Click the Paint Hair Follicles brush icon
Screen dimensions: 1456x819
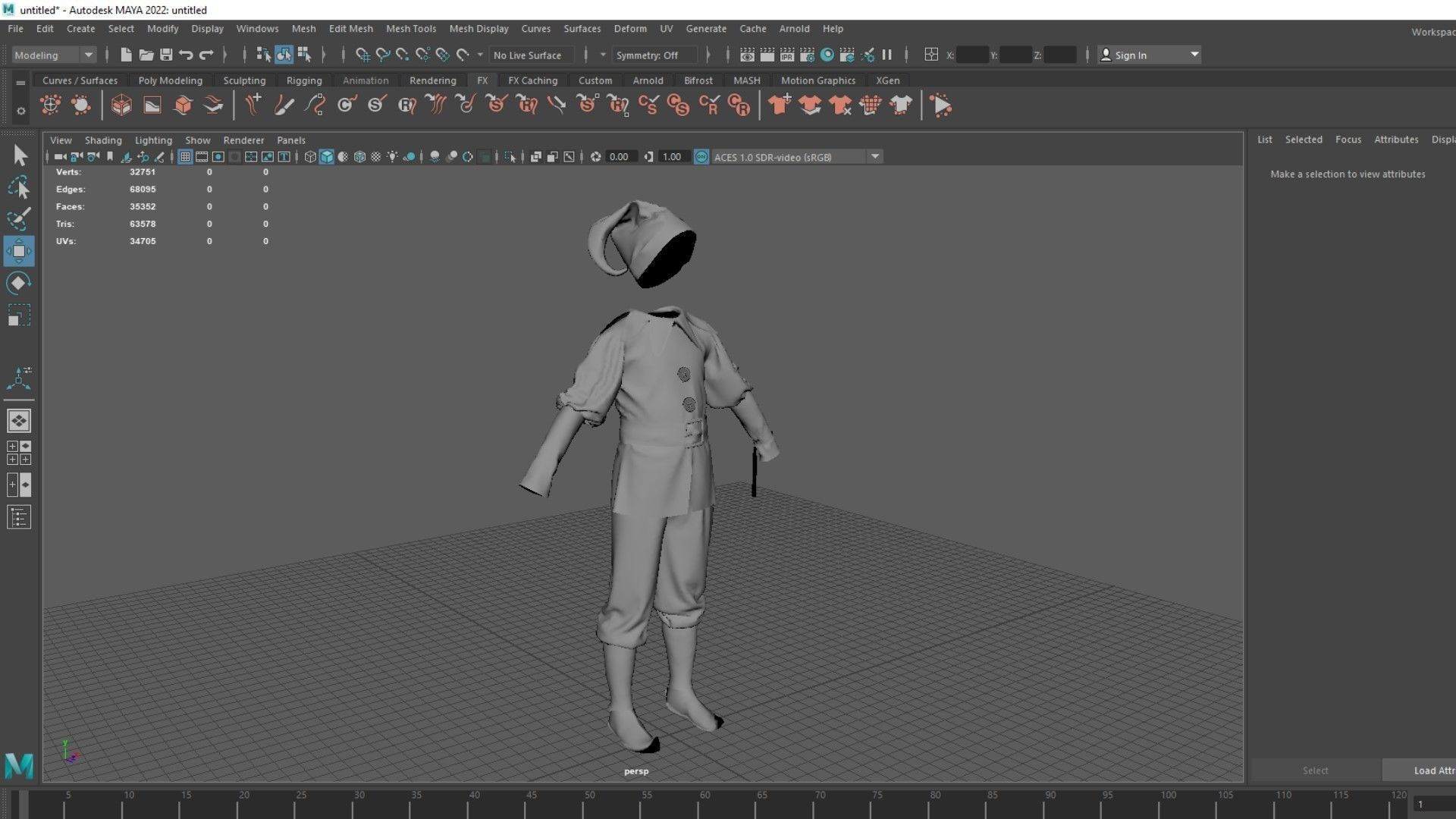click(x=284, y=105)
